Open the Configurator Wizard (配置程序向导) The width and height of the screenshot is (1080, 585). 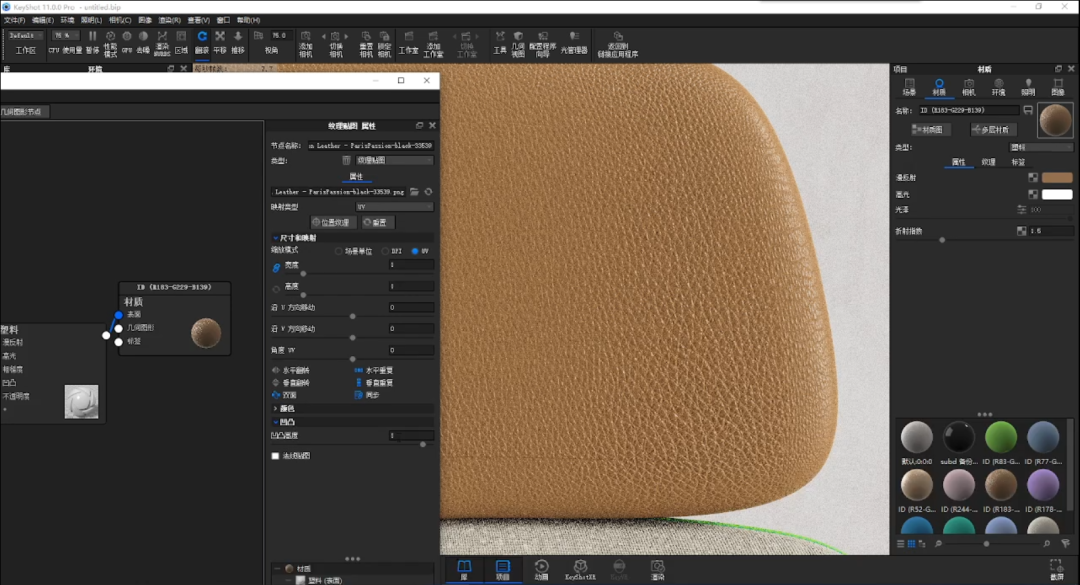(543, 43)
